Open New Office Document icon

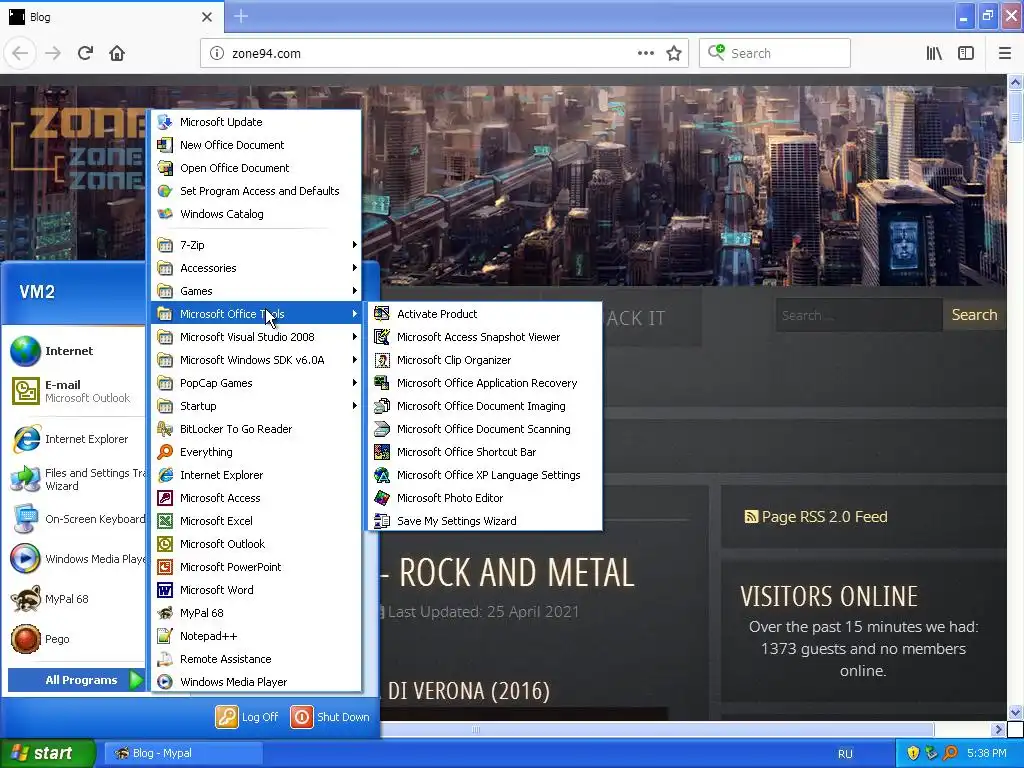pos(165,145)
